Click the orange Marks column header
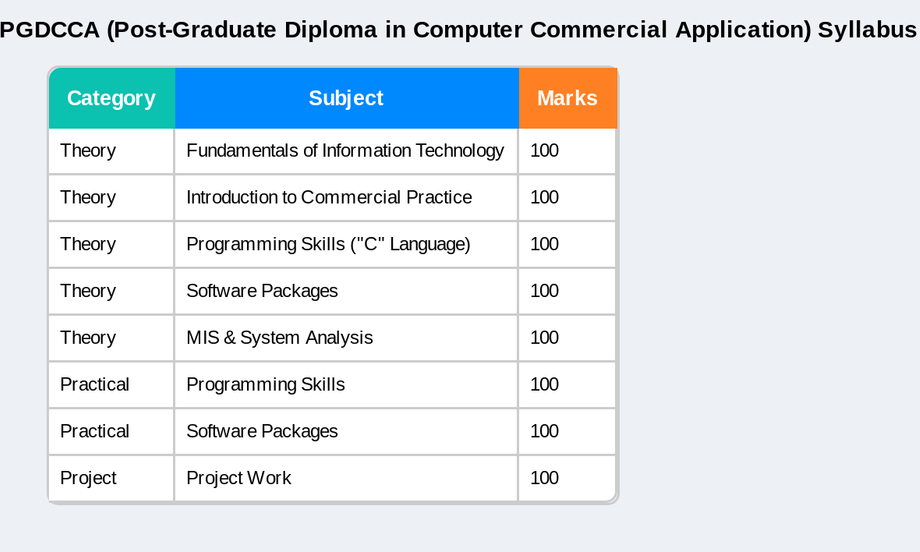Viewport: 920px width, 552px height. tap(567, 98)
